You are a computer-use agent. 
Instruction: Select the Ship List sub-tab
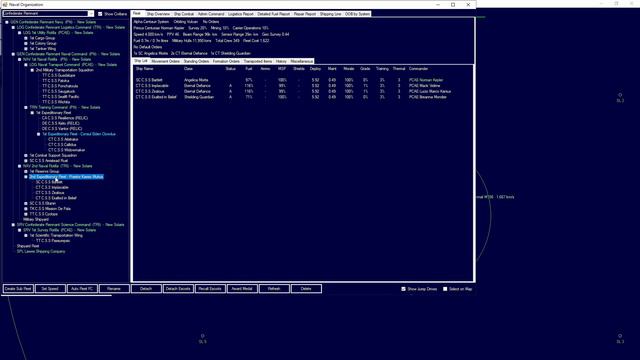[141, 61]
